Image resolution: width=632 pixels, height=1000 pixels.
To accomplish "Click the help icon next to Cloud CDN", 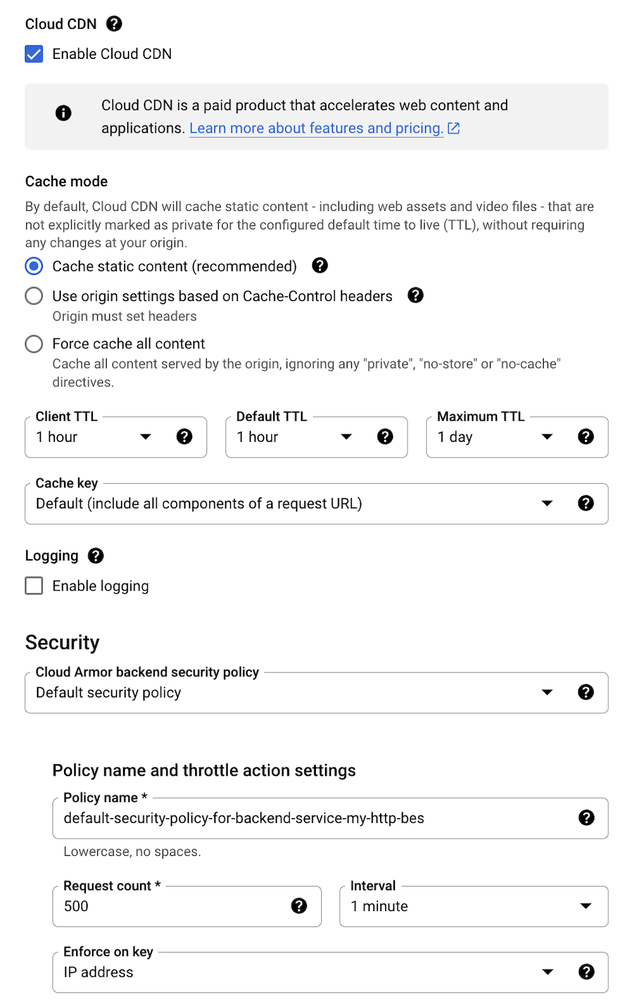I will pos(114,24).
